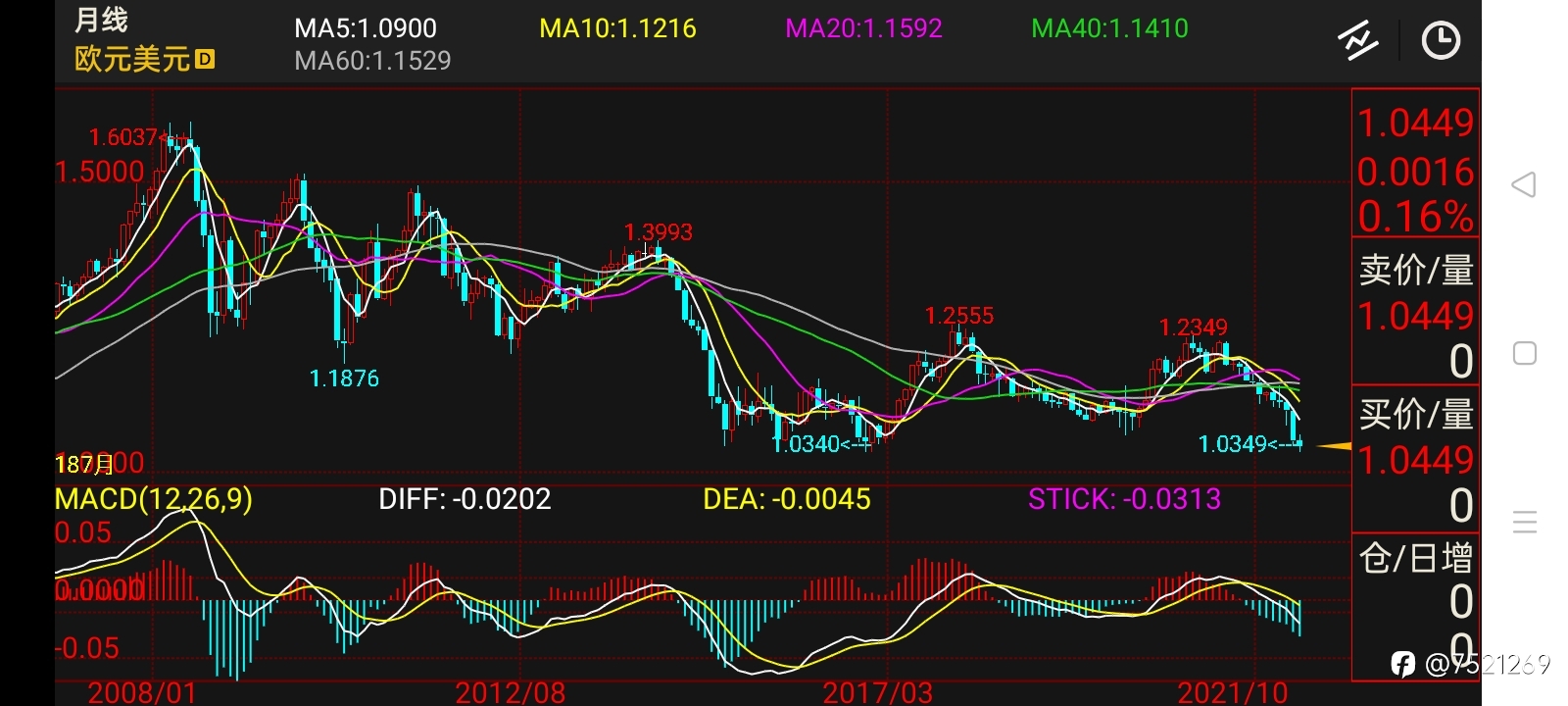
Task: Tap the -0.05 MACD axis label
Action: (87, 648)
